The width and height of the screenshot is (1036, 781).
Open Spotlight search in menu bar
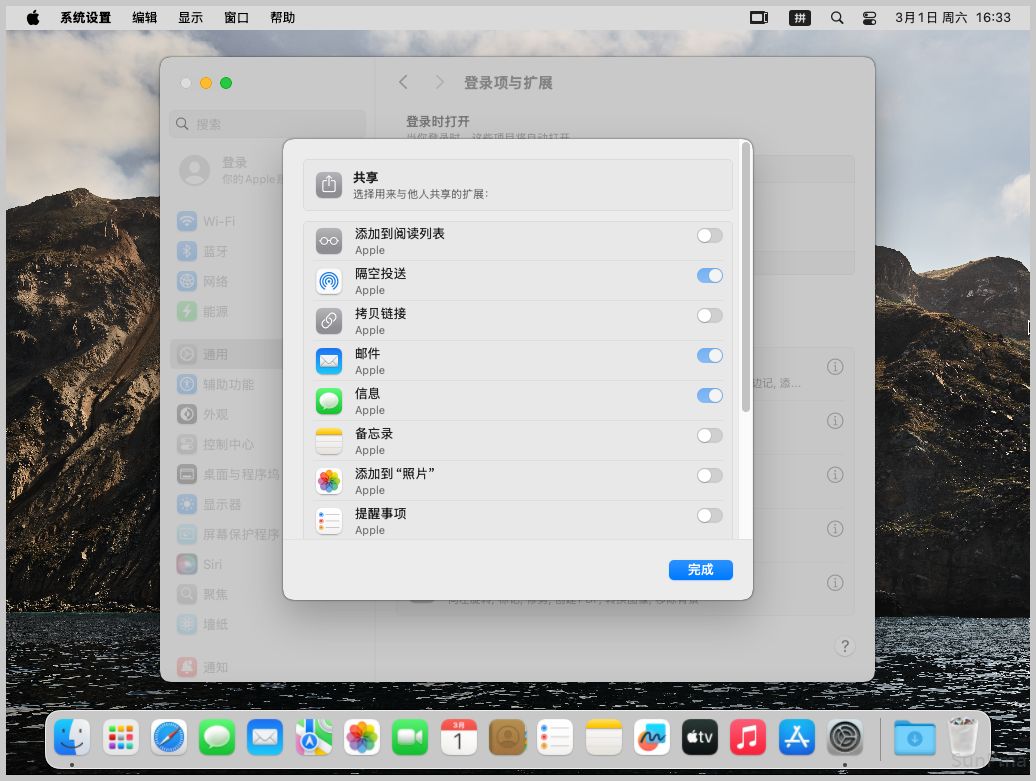coord(837,17)
